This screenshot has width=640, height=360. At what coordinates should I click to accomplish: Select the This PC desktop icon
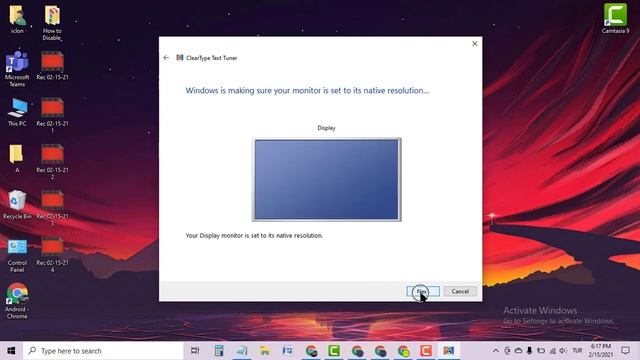[17, 112]
